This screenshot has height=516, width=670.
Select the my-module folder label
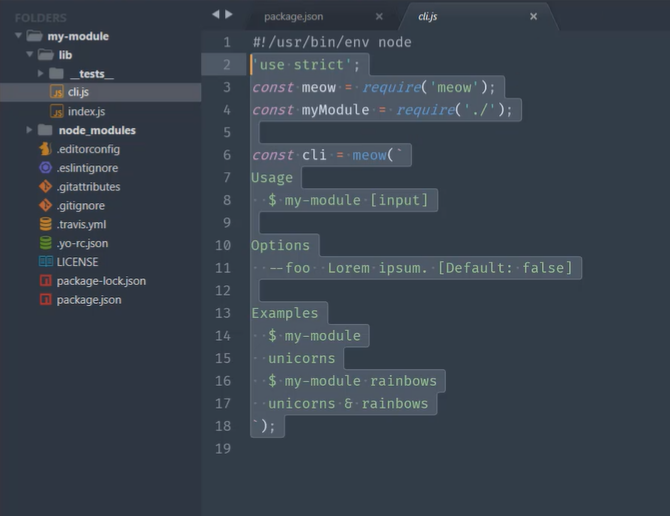click(x=78, y=36)
